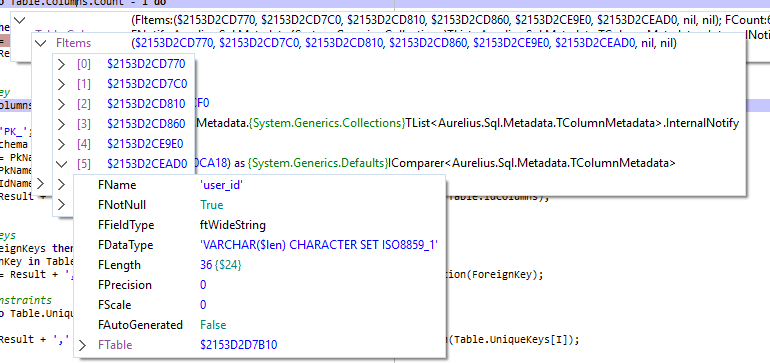Click the IComparer<Aurelius.Sql.Metadata.TColumnMetadata> text
The height and width of the screenshot is (363, 770).
[532, 163]
